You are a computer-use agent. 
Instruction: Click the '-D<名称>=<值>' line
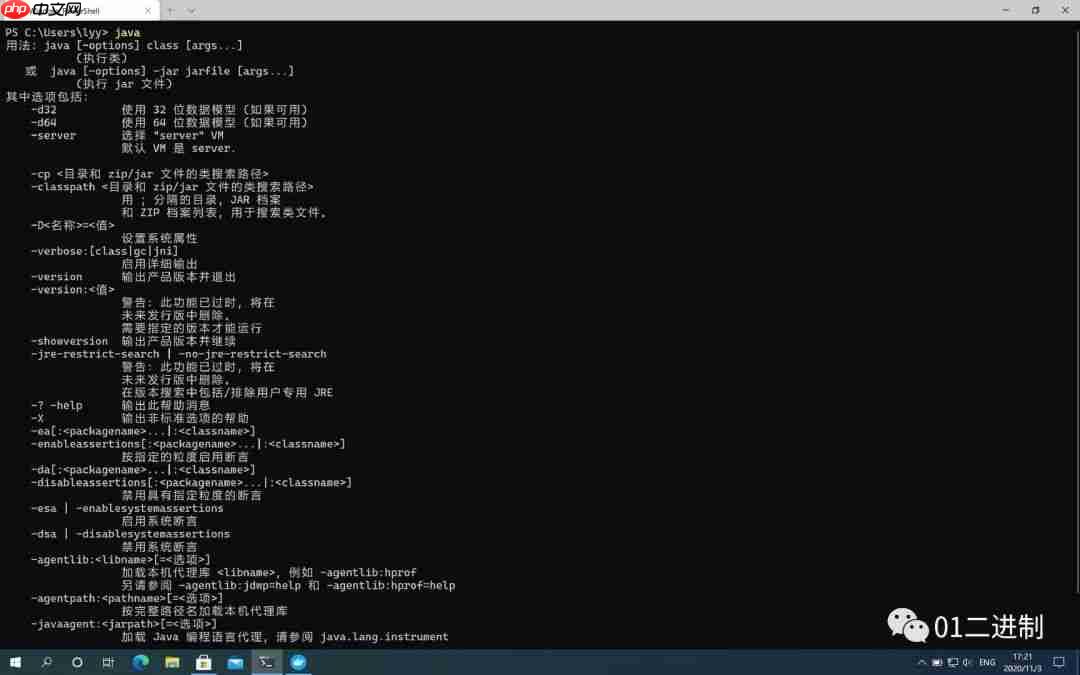(x=72, y=225)
